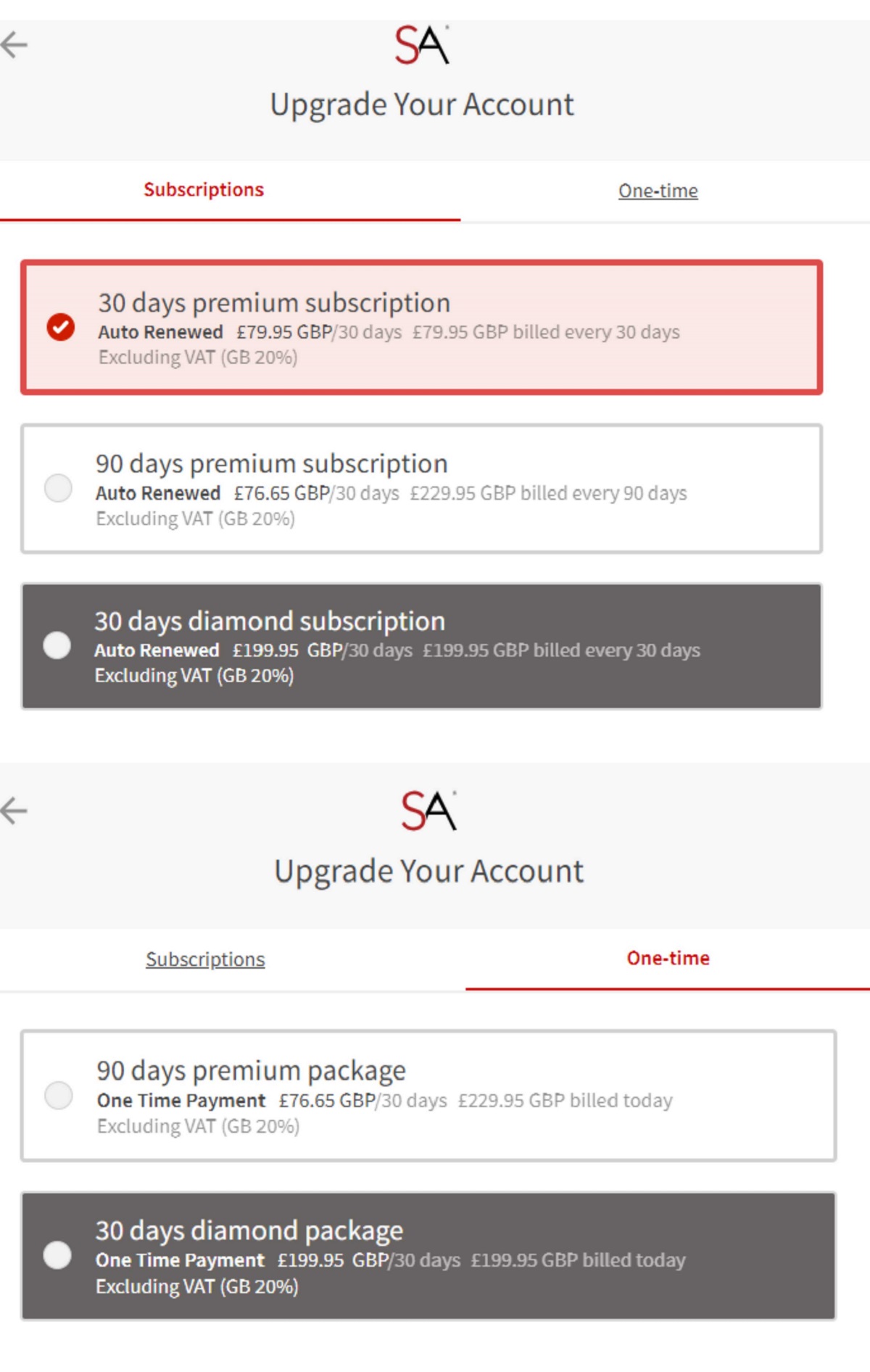
Task: Click the upper Upgrade Your Account heading
Action: coord(422,104)
